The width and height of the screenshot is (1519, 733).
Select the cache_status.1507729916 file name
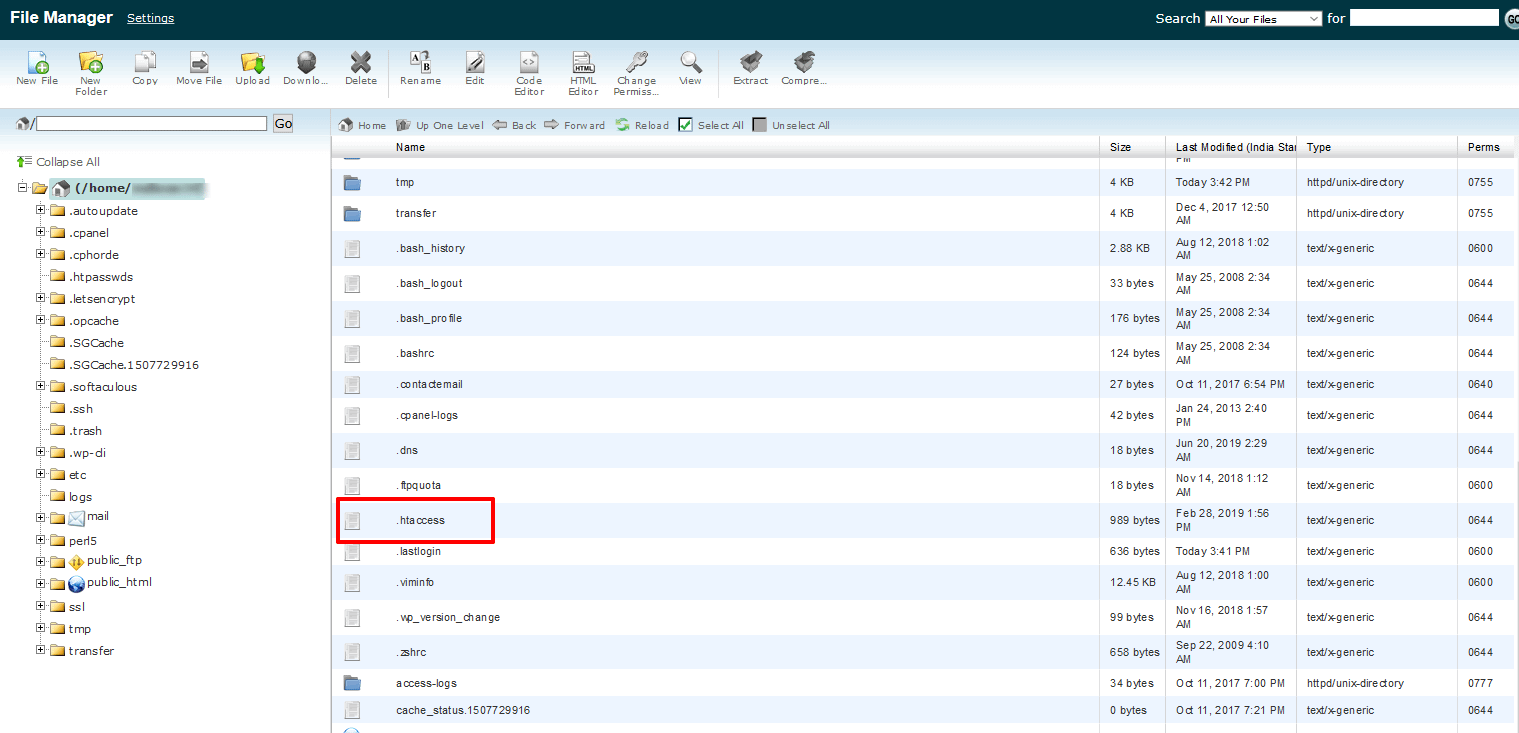coord(463,710)
